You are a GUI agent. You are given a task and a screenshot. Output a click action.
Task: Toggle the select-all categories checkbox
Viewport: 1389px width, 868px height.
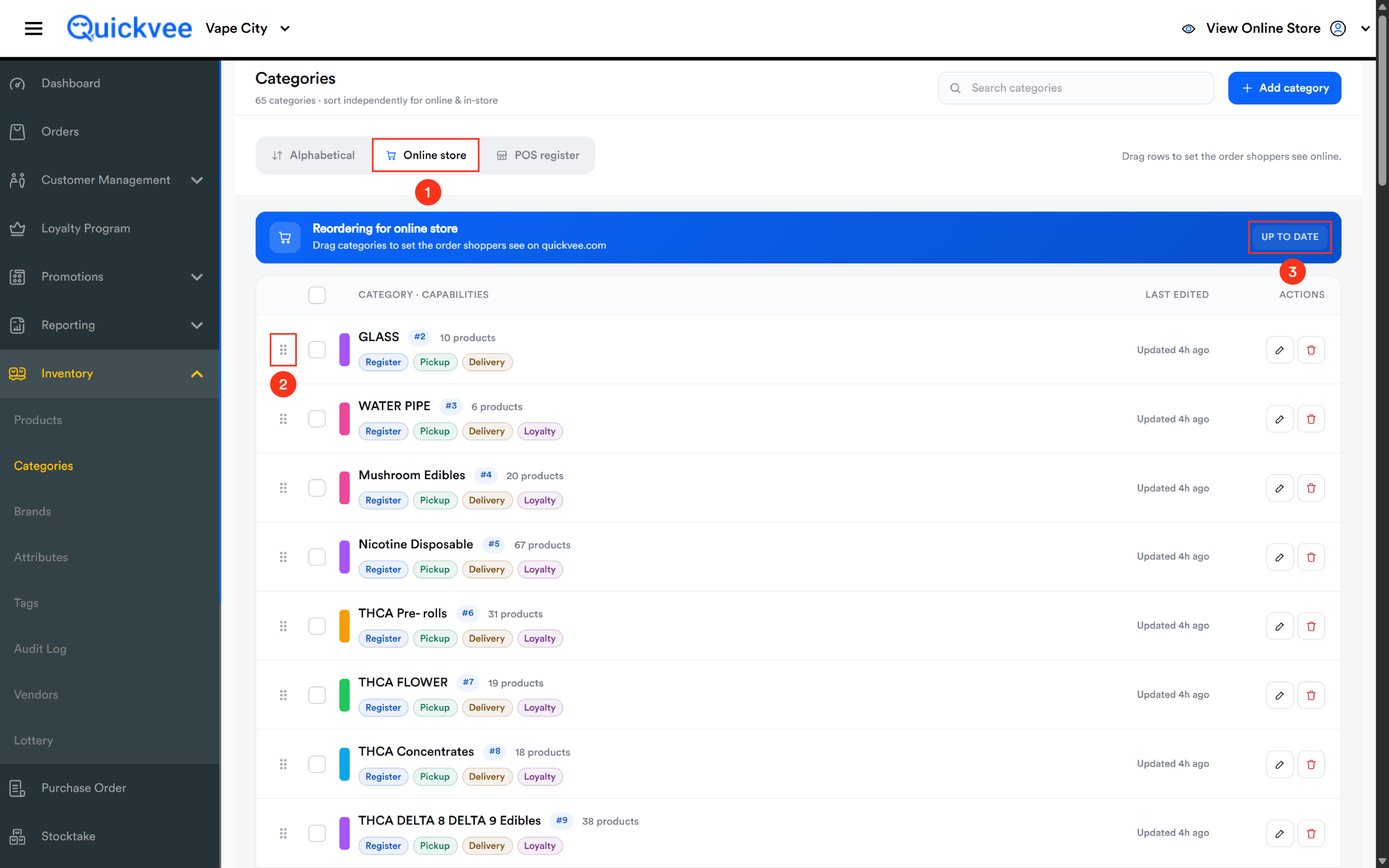tap(317, 295)
